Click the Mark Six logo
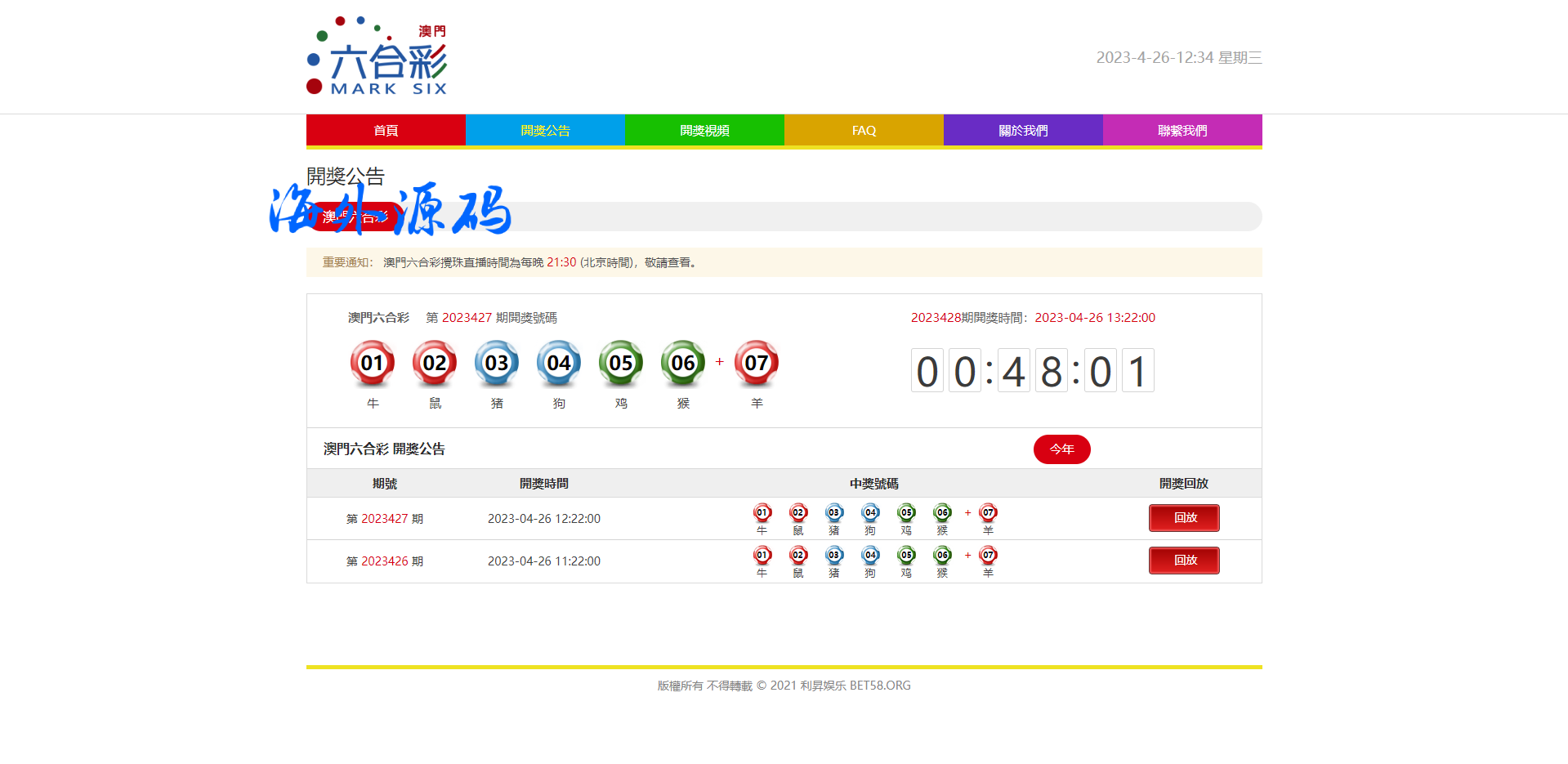The height and width of the screenshot is (764, 1568). click(377, 56)
